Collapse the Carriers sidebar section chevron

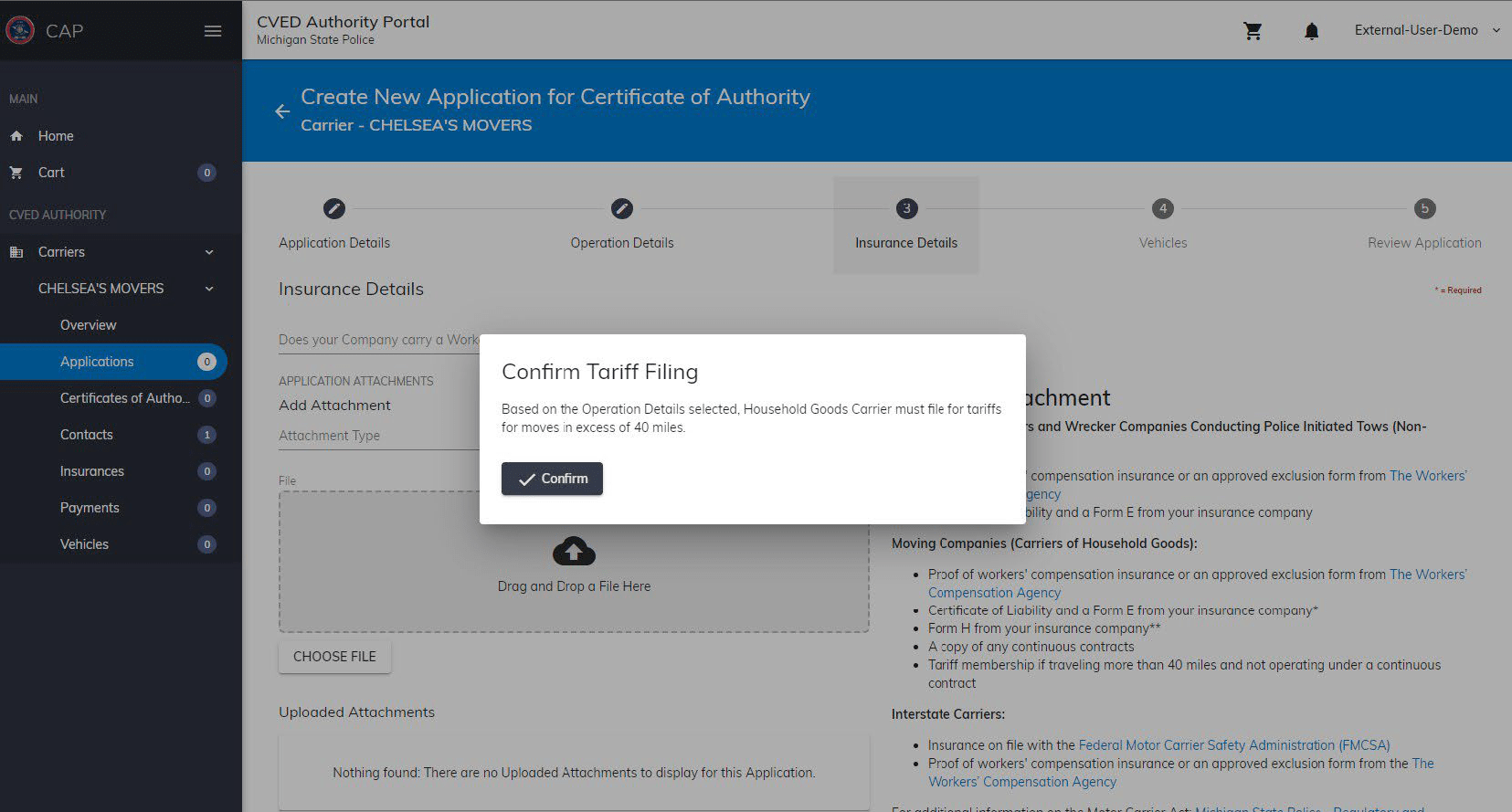209,252
